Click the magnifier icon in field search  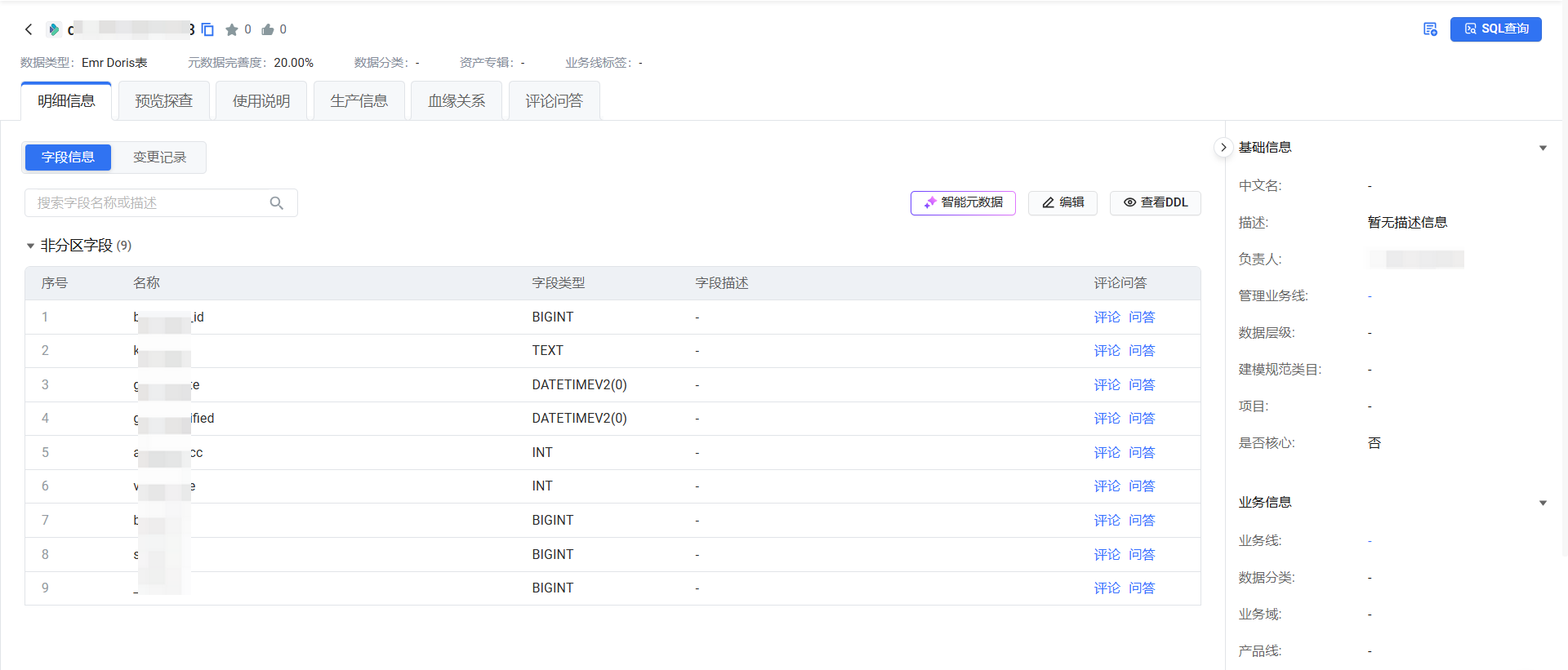pyautogui.click(x=277, y=203)
